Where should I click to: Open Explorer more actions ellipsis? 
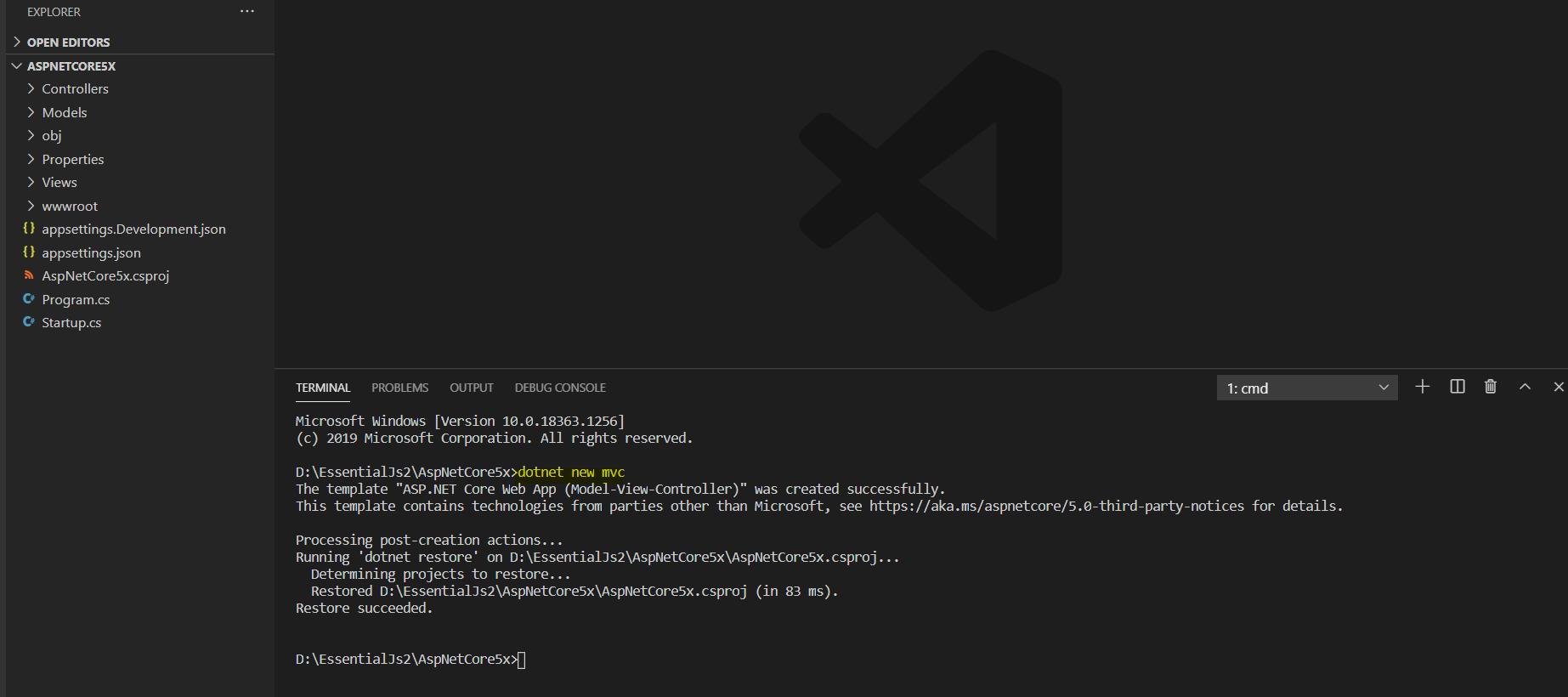(246, 12)
